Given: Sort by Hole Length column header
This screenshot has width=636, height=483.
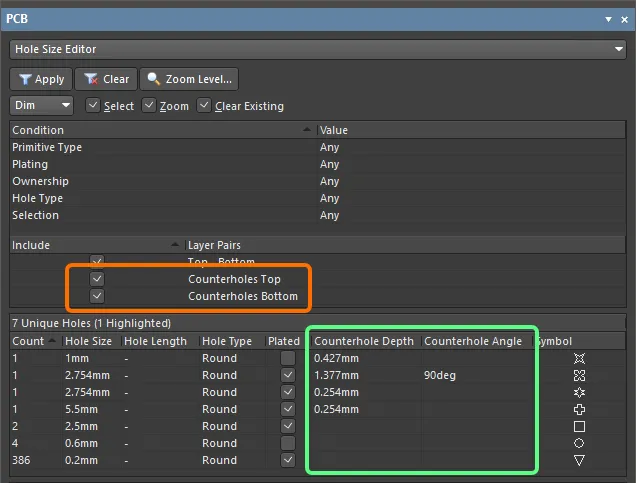Looking at the screenshot, I should point(160,341).
